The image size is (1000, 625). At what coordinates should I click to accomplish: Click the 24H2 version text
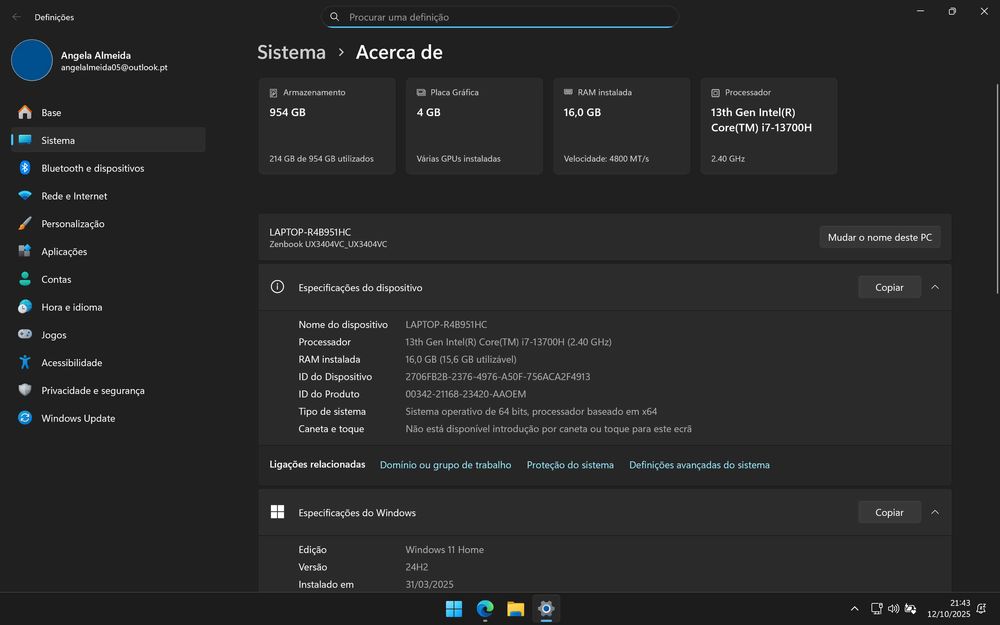[417, 567]
